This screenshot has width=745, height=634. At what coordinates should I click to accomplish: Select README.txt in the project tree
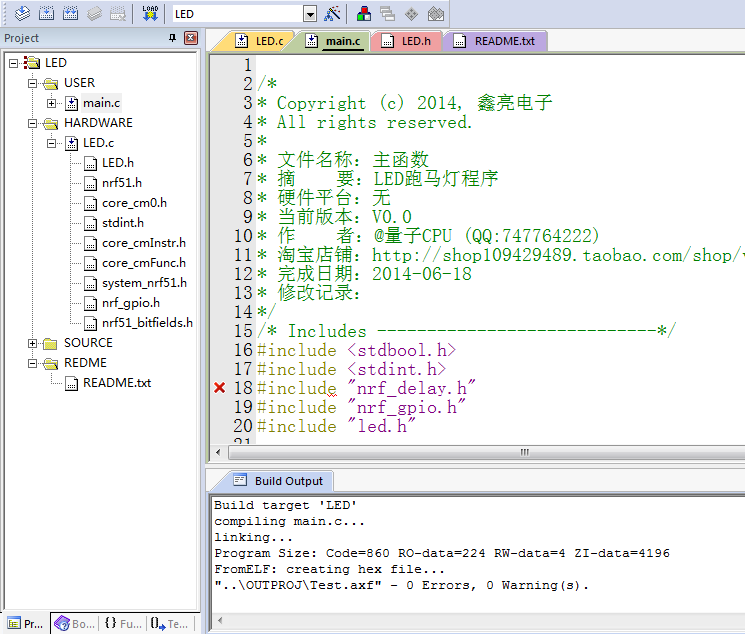[x=117, y=383]
